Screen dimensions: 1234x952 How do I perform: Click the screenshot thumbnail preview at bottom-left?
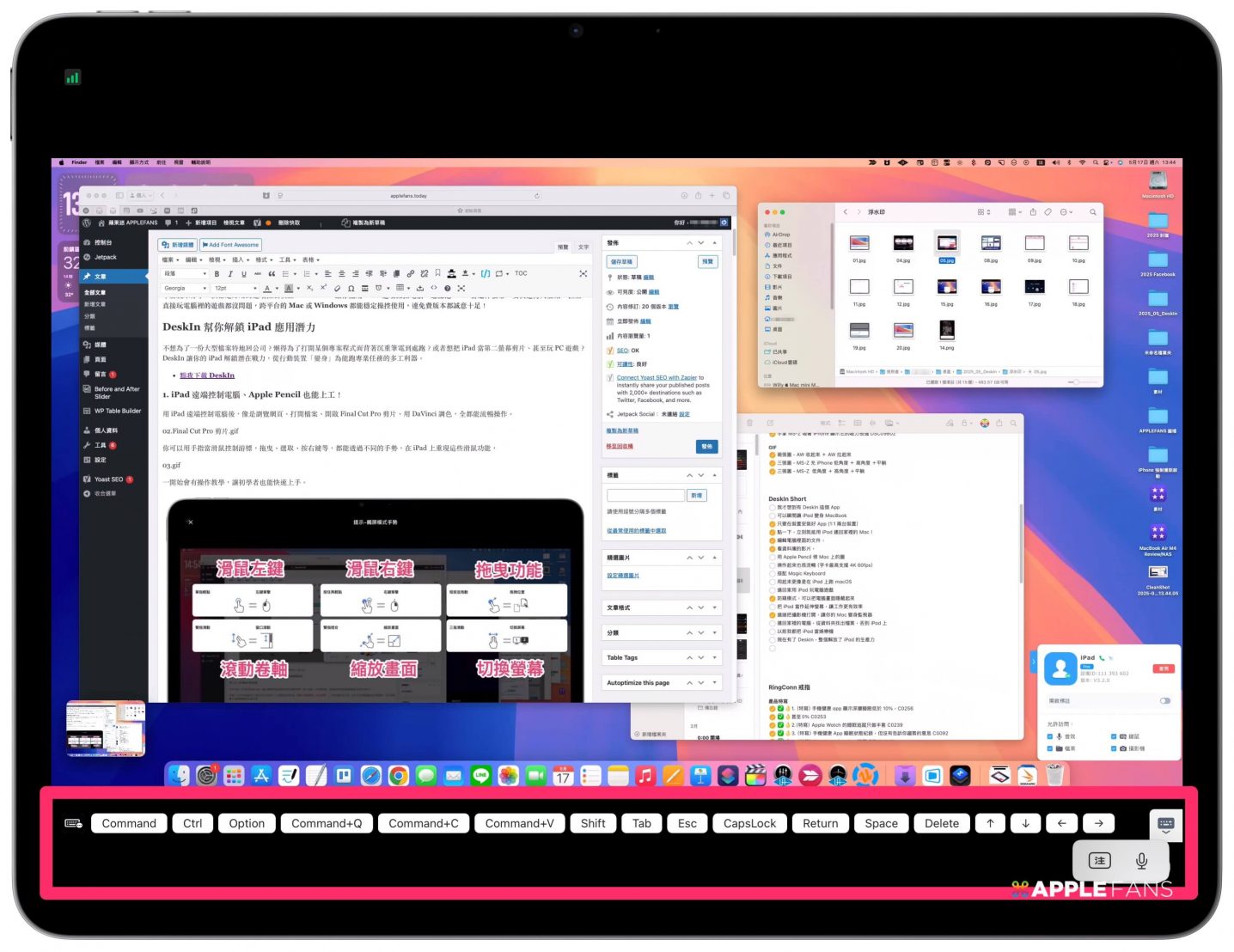(106, 729)
